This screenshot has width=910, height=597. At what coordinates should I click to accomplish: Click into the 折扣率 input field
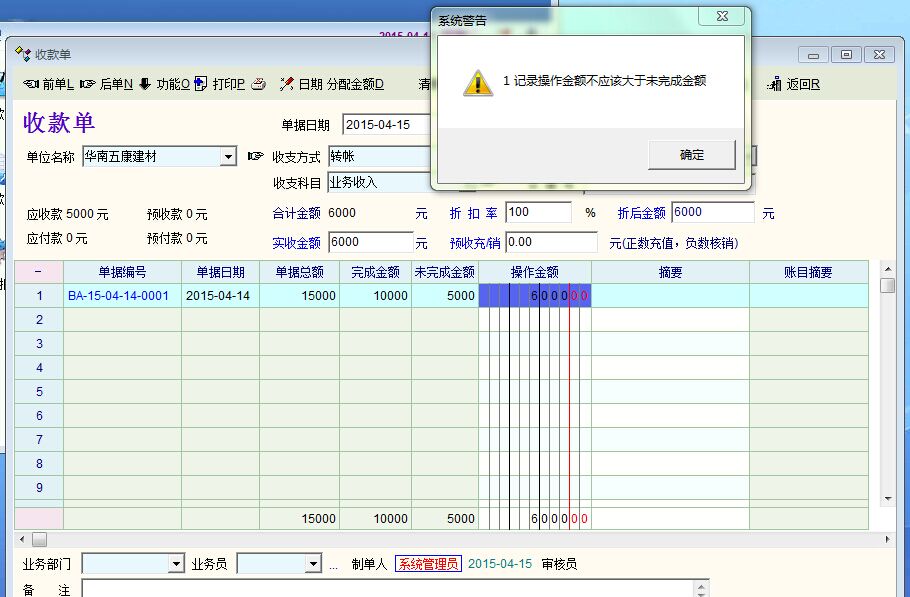coord(538,212)
